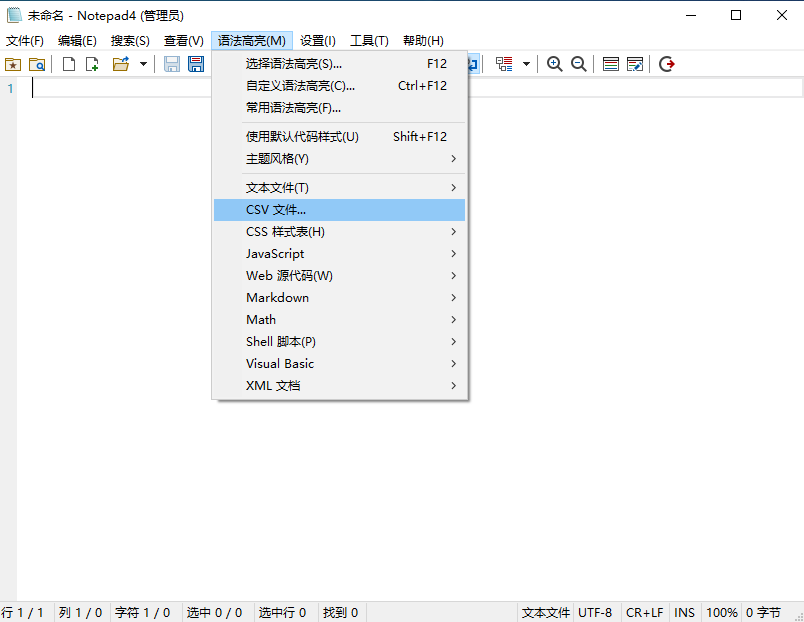The height and width of the screenshot is (622, 804).
Task: Expand the 文本文件(T) submenu
Action: tap(339, 188)
